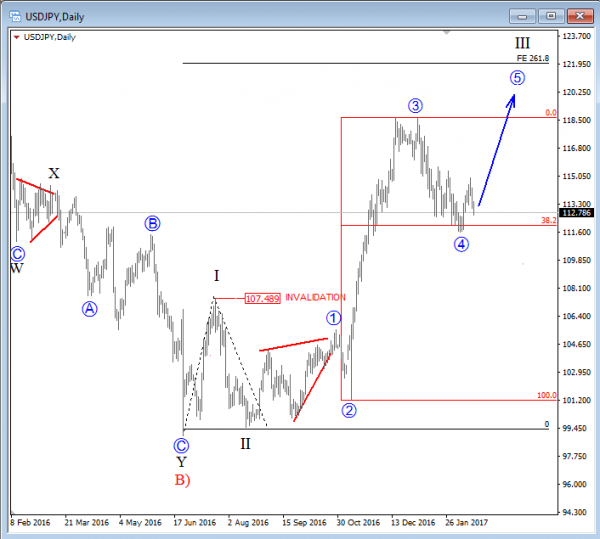Select the blue circled 4 wave label
The image size is (600, 539).
click(x=461, y=244)
